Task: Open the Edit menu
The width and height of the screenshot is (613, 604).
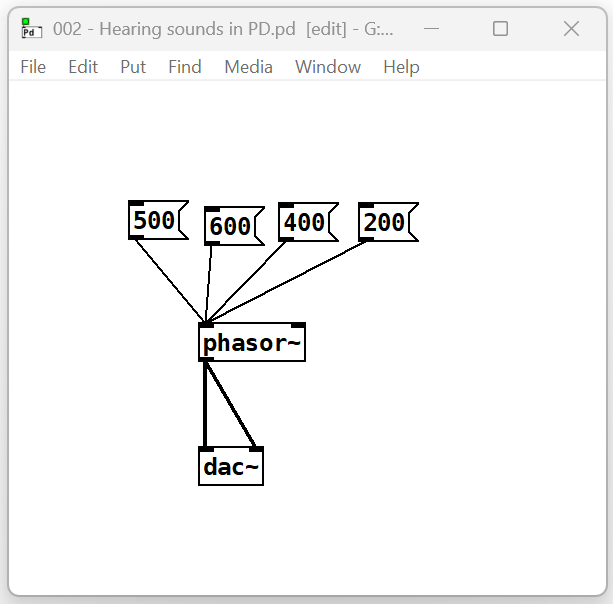Action: (x=83, y=67)
